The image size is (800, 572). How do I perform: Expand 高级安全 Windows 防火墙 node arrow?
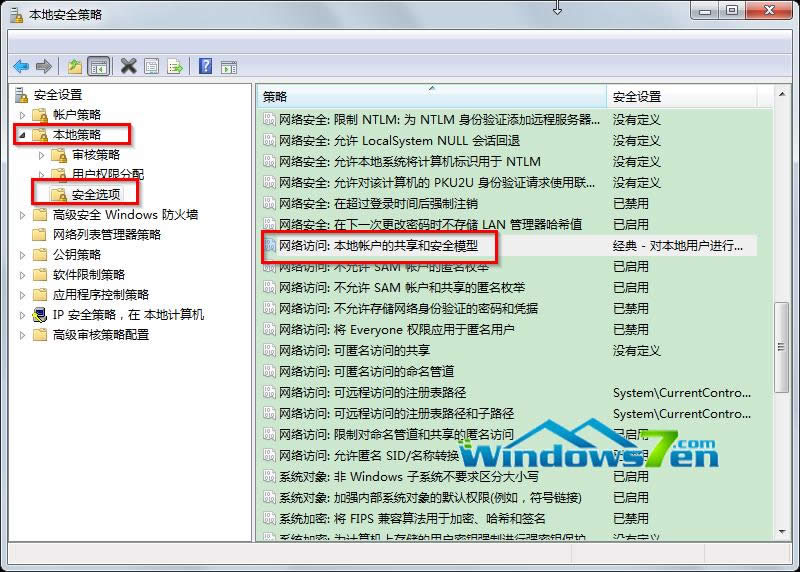tap(22, 215)
